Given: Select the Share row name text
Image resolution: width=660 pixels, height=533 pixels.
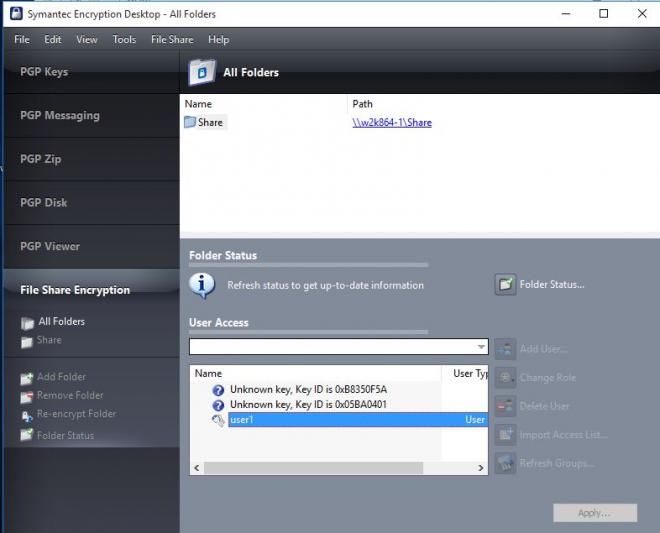Looking at the screenshot, I should point(210,123).
